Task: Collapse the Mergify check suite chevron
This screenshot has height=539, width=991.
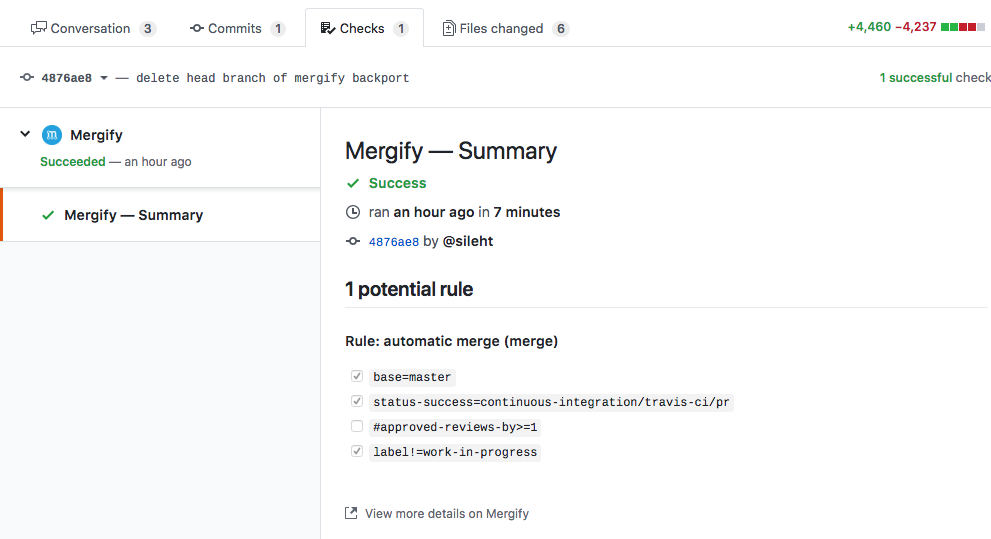Action: click(25, 134)
